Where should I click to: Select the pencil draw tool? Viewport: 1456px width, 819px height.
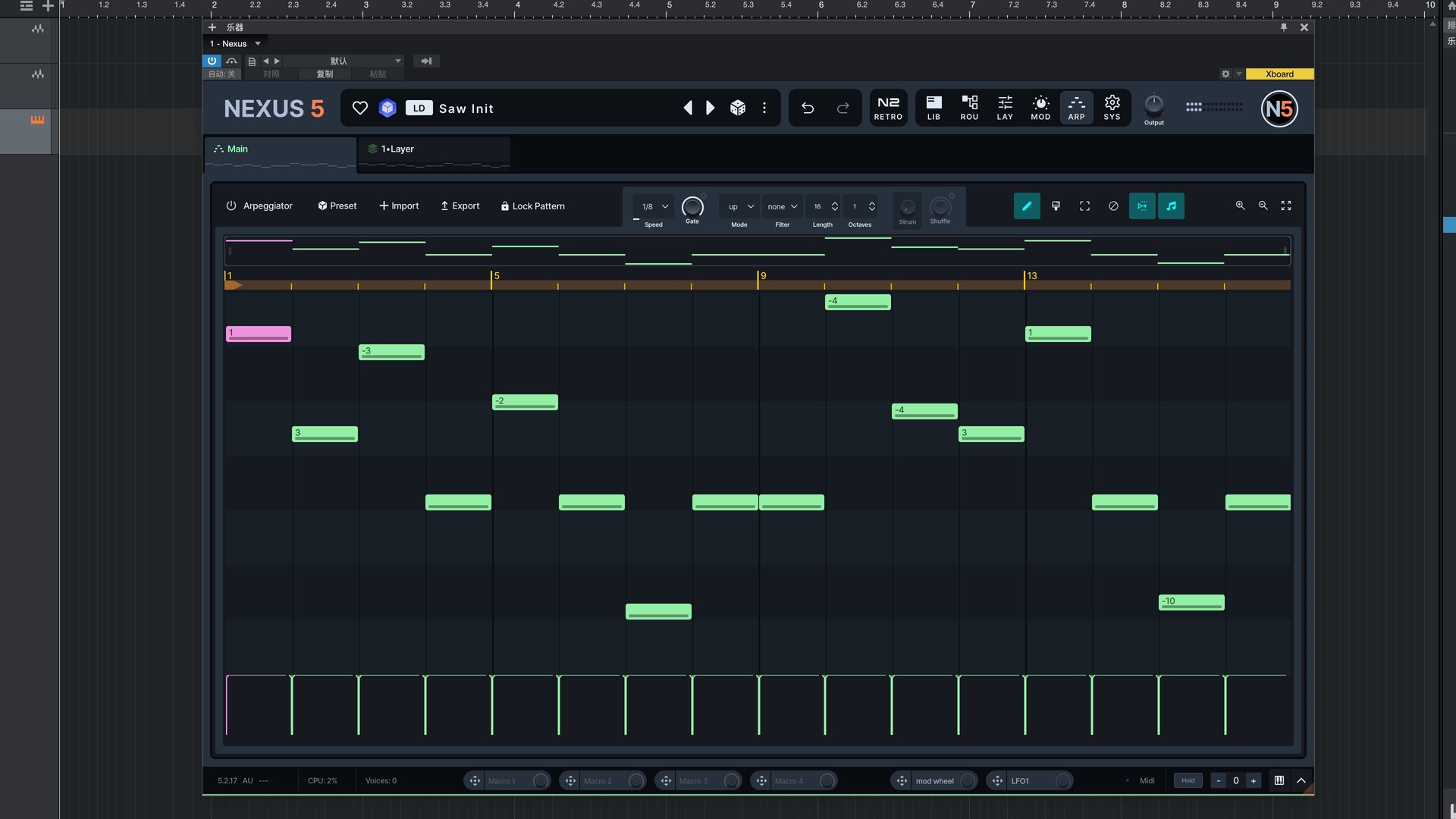click(1027, 206)
